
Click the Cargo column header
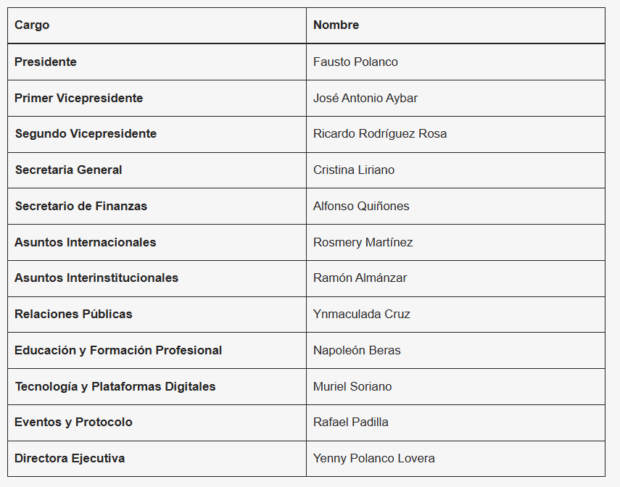pyautogui.click(x=32, y=25)
